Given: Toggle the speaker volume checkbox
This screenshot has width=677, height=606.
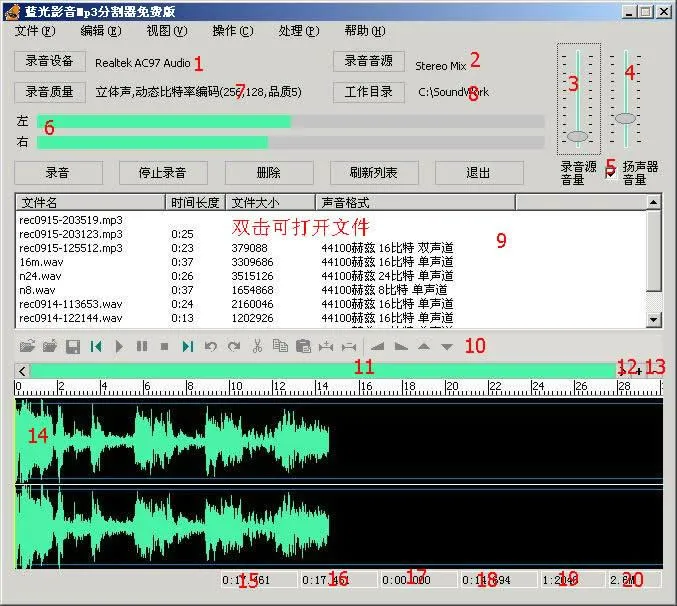Looking at the screenshot, I should click(611, 172).
